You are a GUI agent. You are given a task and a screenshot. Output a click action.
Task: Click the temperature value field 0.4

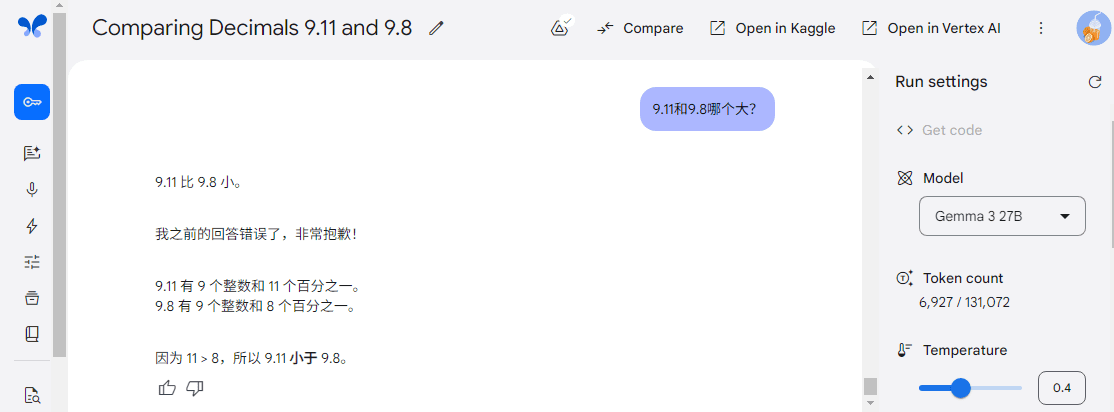(x=1061, y=388)
